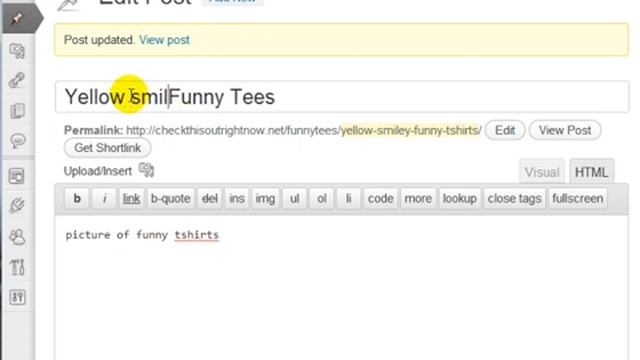
Task: Click inside the HTML content text area
Action: [342, 288]
